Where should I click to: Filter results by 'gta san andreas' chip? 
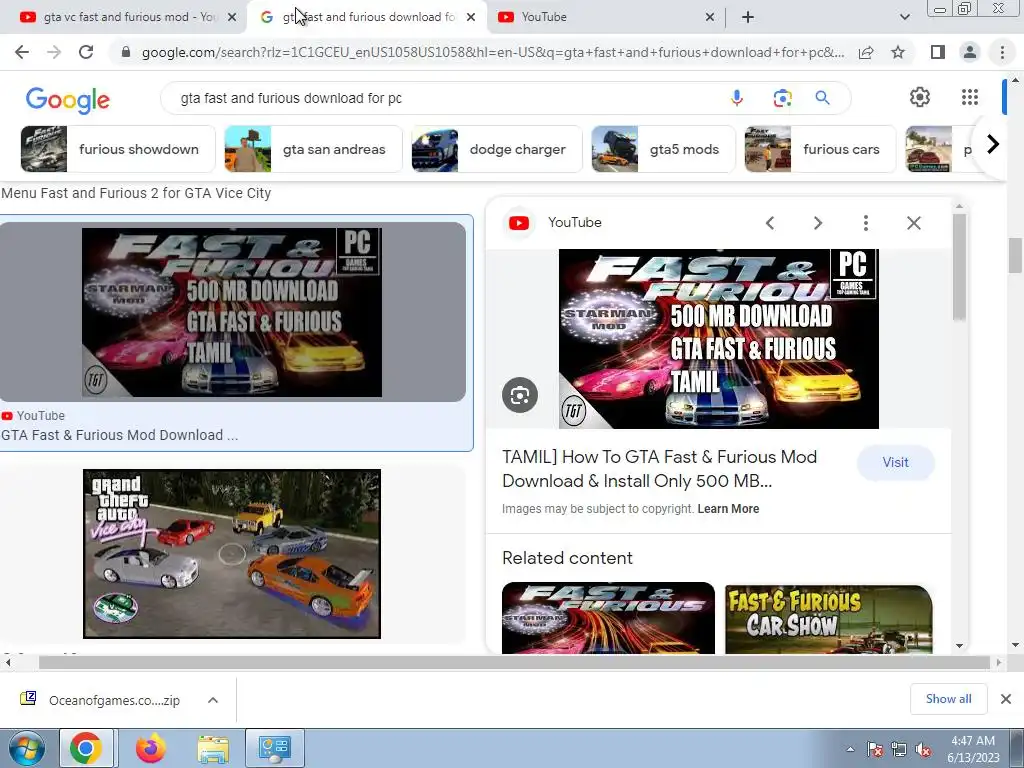click(x=313, y=150)
